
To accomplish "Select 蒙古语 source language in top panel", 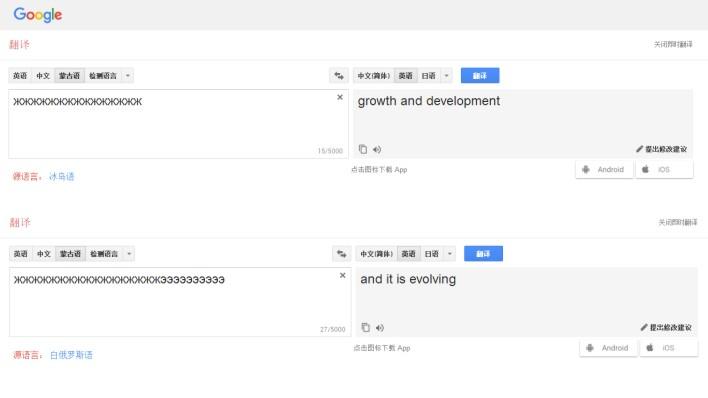I will (x=70, y=76).
